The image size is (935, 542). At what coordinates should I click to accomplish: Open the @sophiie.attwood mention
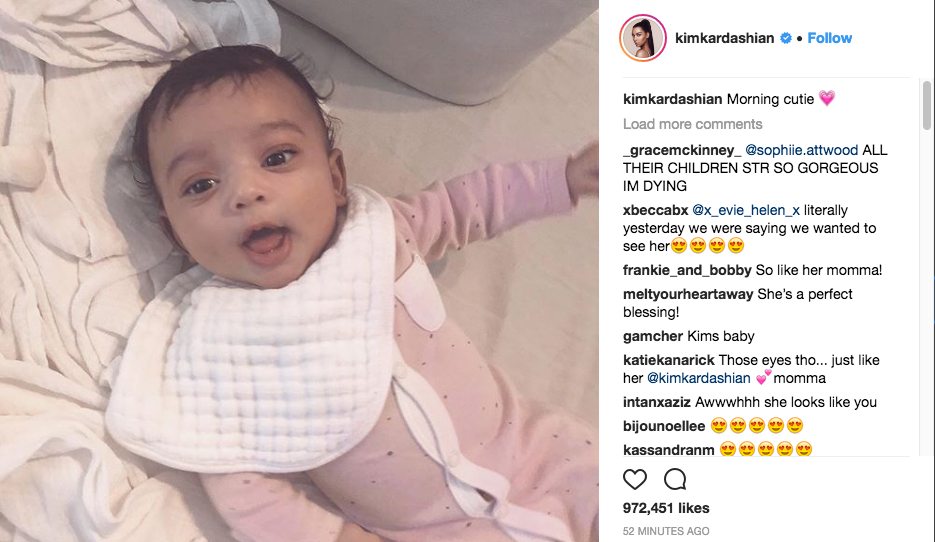801,150
